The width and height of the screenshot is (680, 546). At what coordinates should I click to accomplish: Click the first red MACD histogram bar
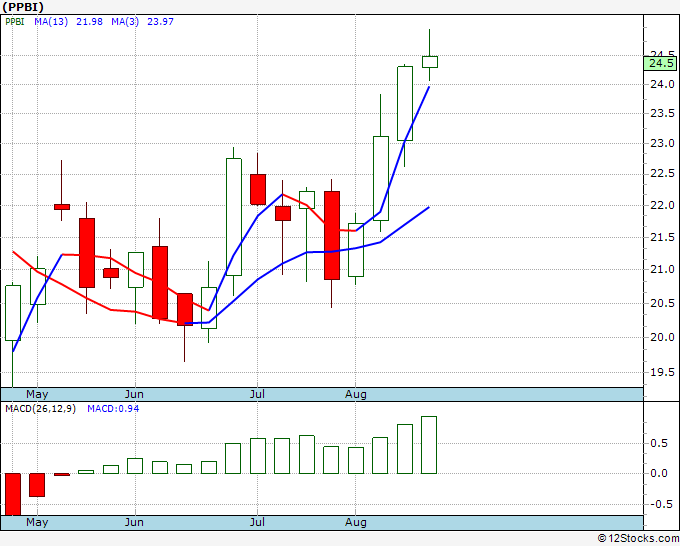pos(13,494)
